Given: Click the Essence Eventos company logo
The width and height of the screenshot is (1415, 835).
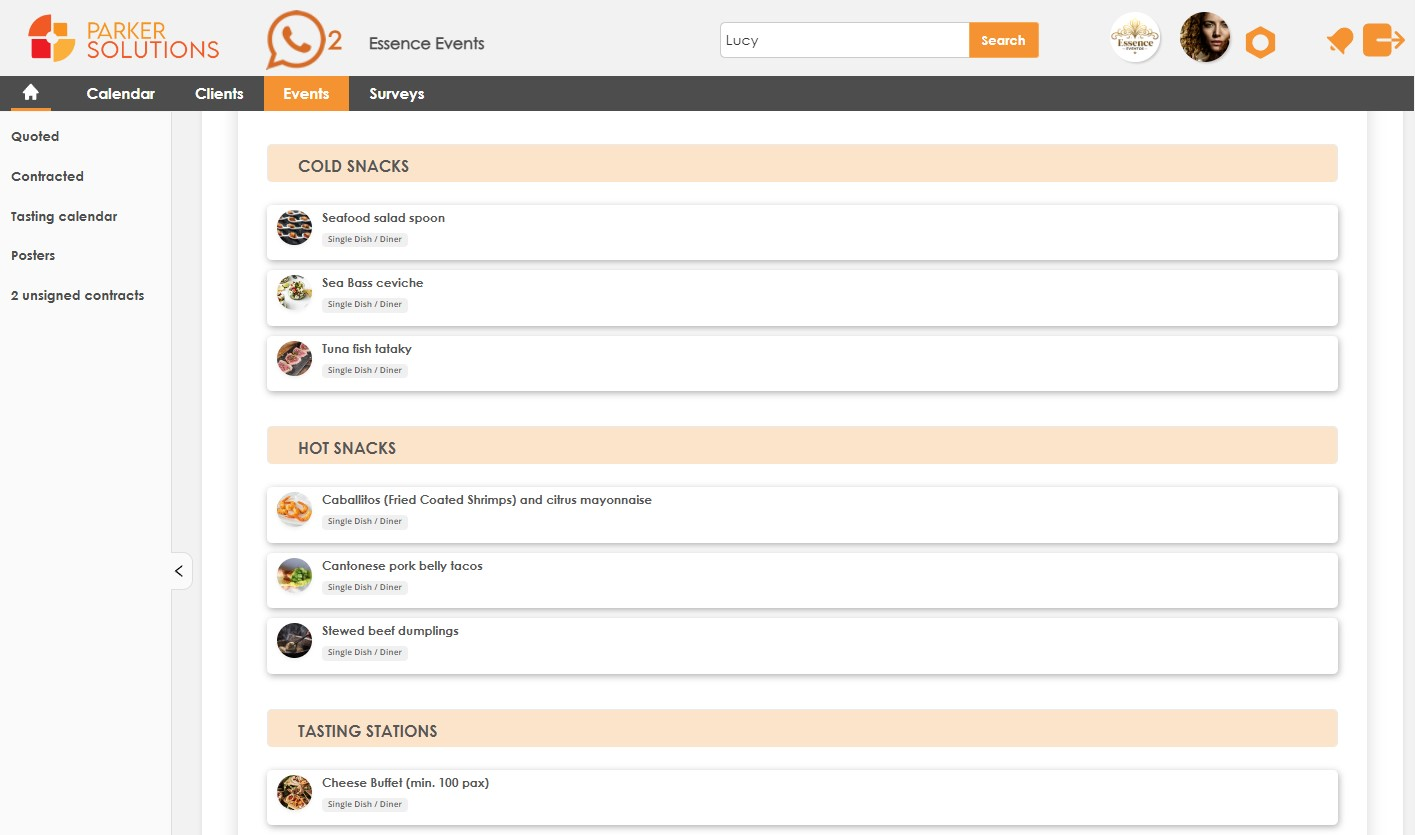Looking at the screenshot, I should [1134, 36].
